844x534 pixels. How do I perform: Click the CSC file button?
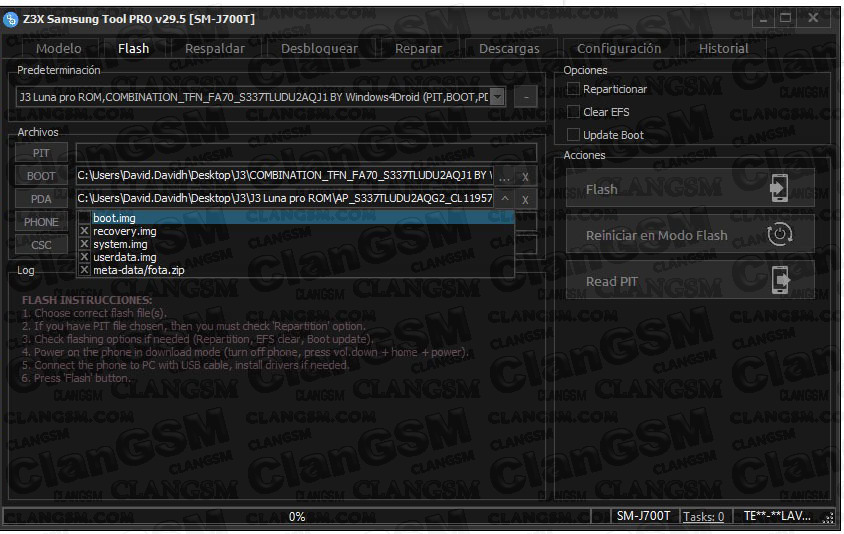click(x=41, y=245)
